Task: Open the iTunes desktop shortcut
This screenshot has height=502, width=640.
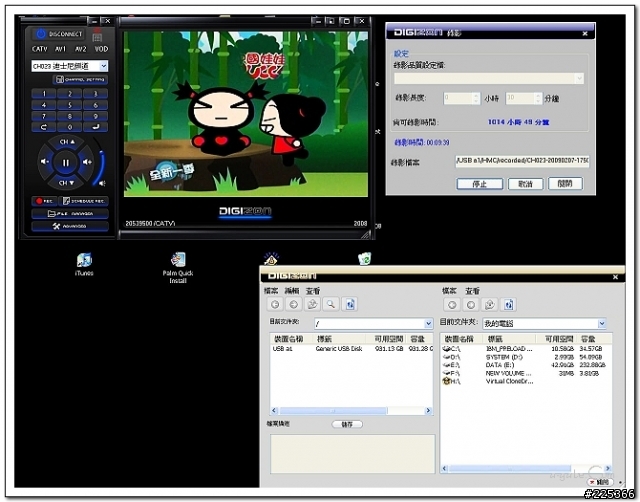Action: [84, 264]
